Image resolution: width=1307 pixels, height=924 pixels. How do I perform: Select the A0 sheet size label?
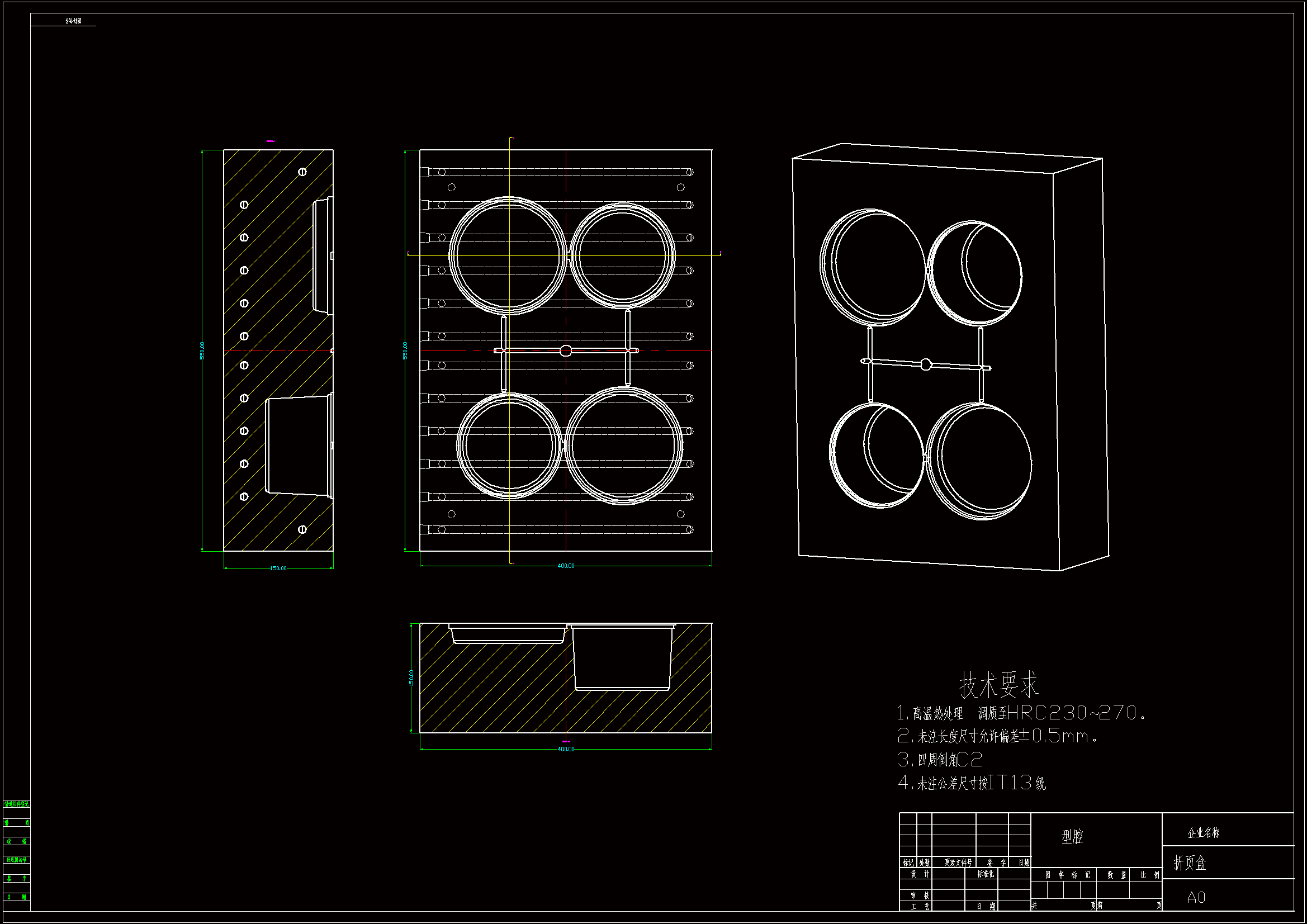click(x=1196, y=898)
